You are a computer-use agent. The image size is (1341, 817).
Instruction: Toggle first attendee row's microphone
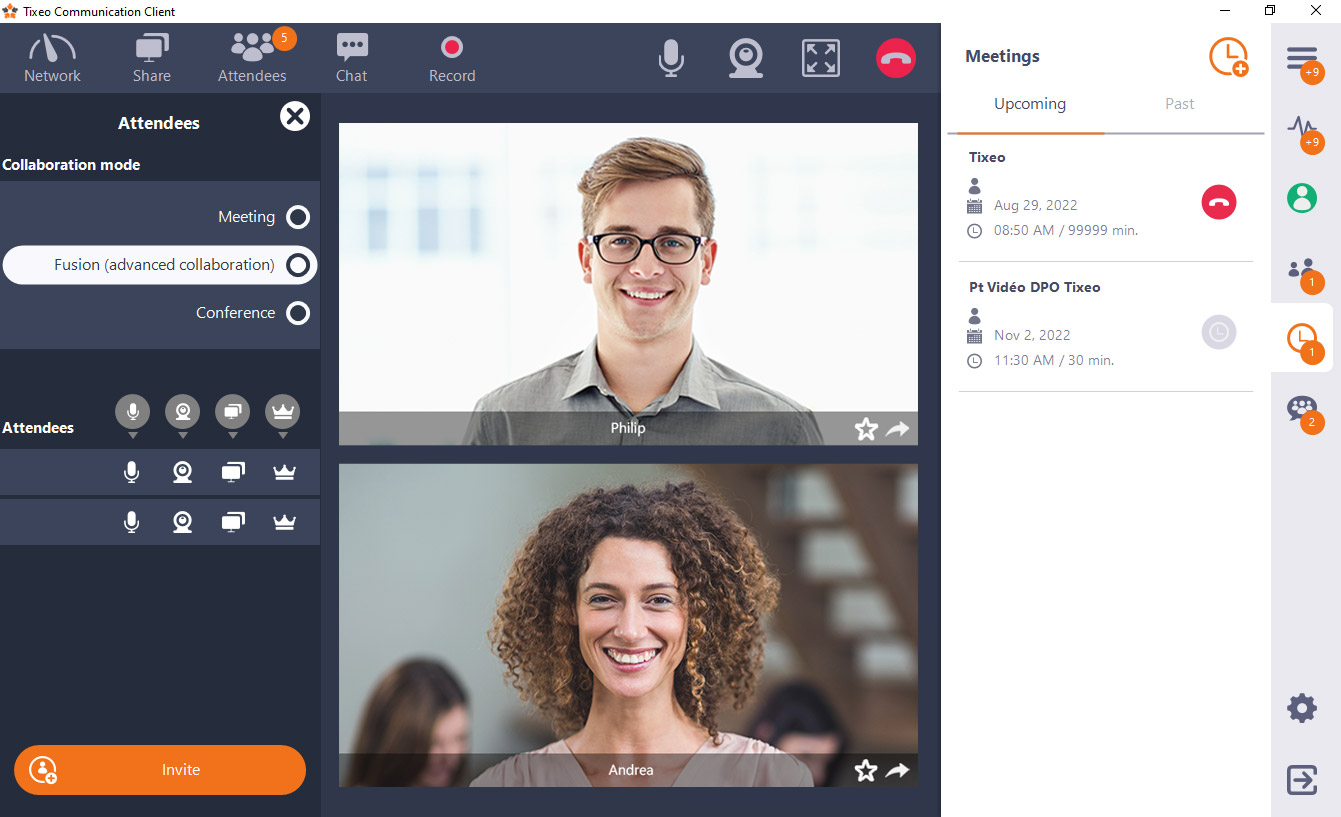pos(131,472)
